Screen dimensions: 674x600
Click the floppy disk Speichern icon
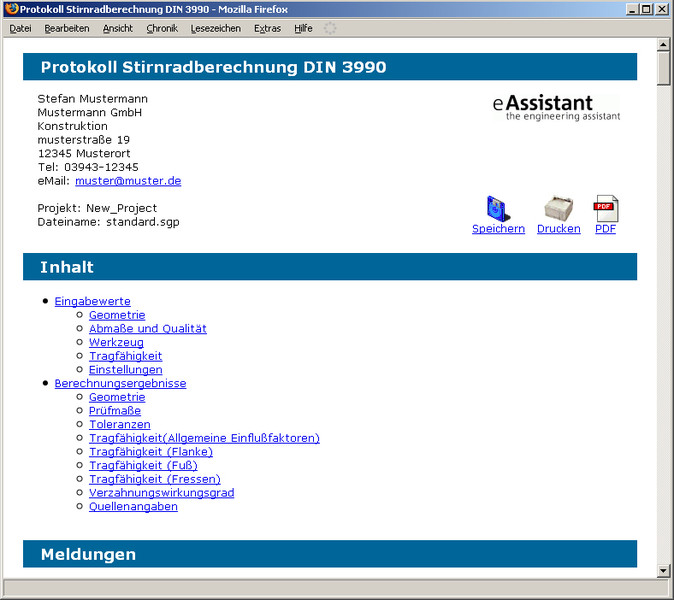pos(498,209)
